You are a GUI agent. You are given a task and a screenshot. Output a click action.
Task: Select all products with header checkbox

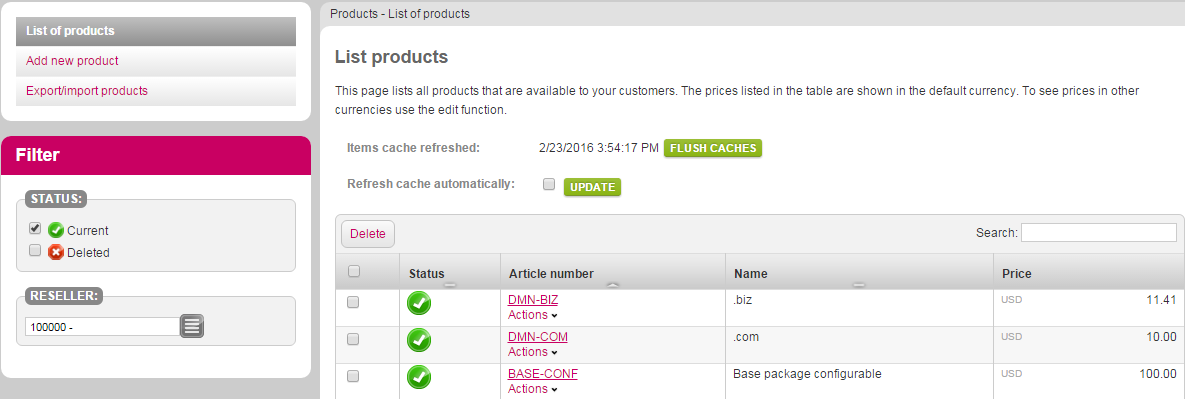click(x=354, y=271)
